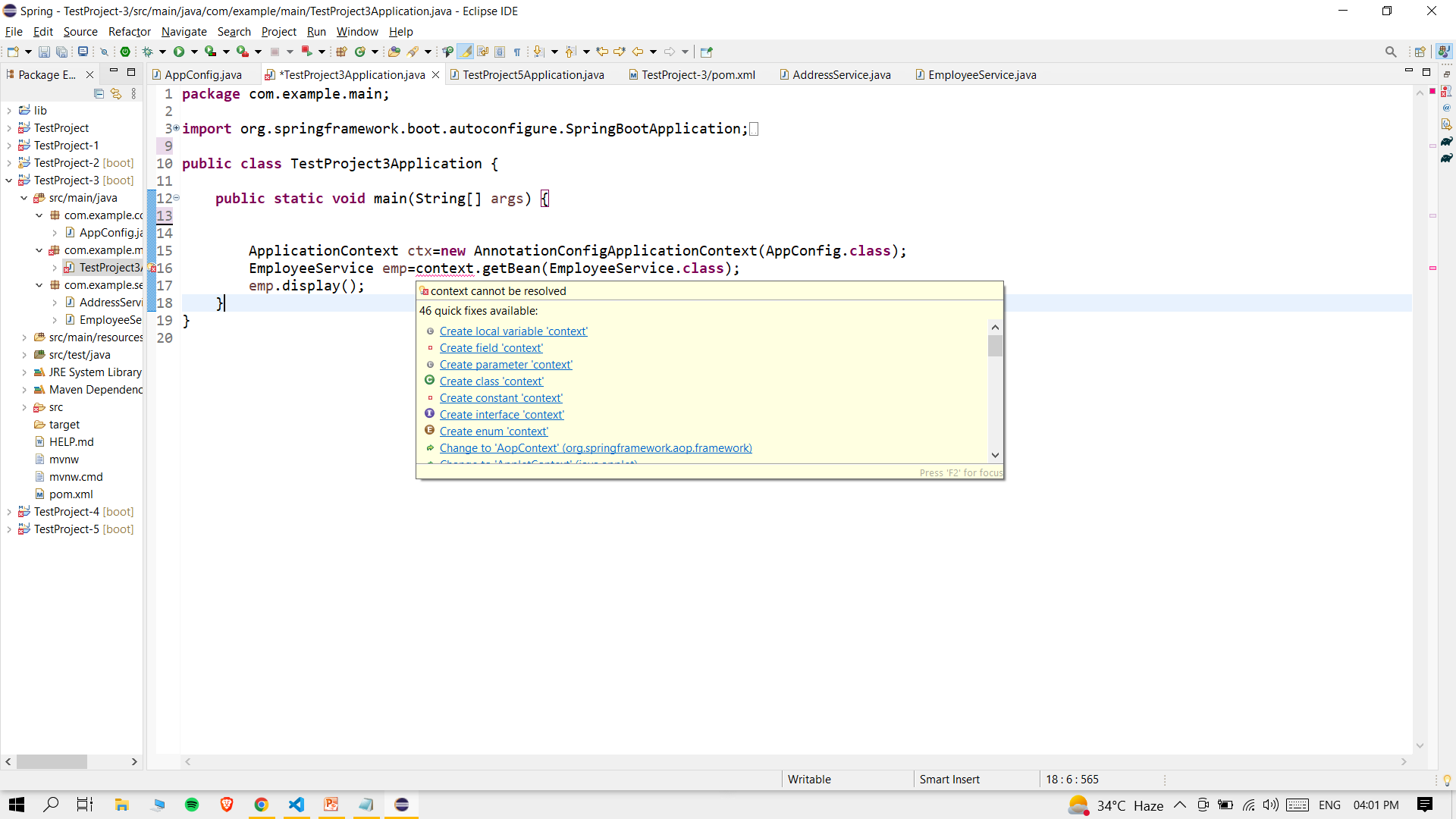Switch to TestProject-3/pom.xml tab
This screenshot has width=1456, height=819.
[692, 74]
